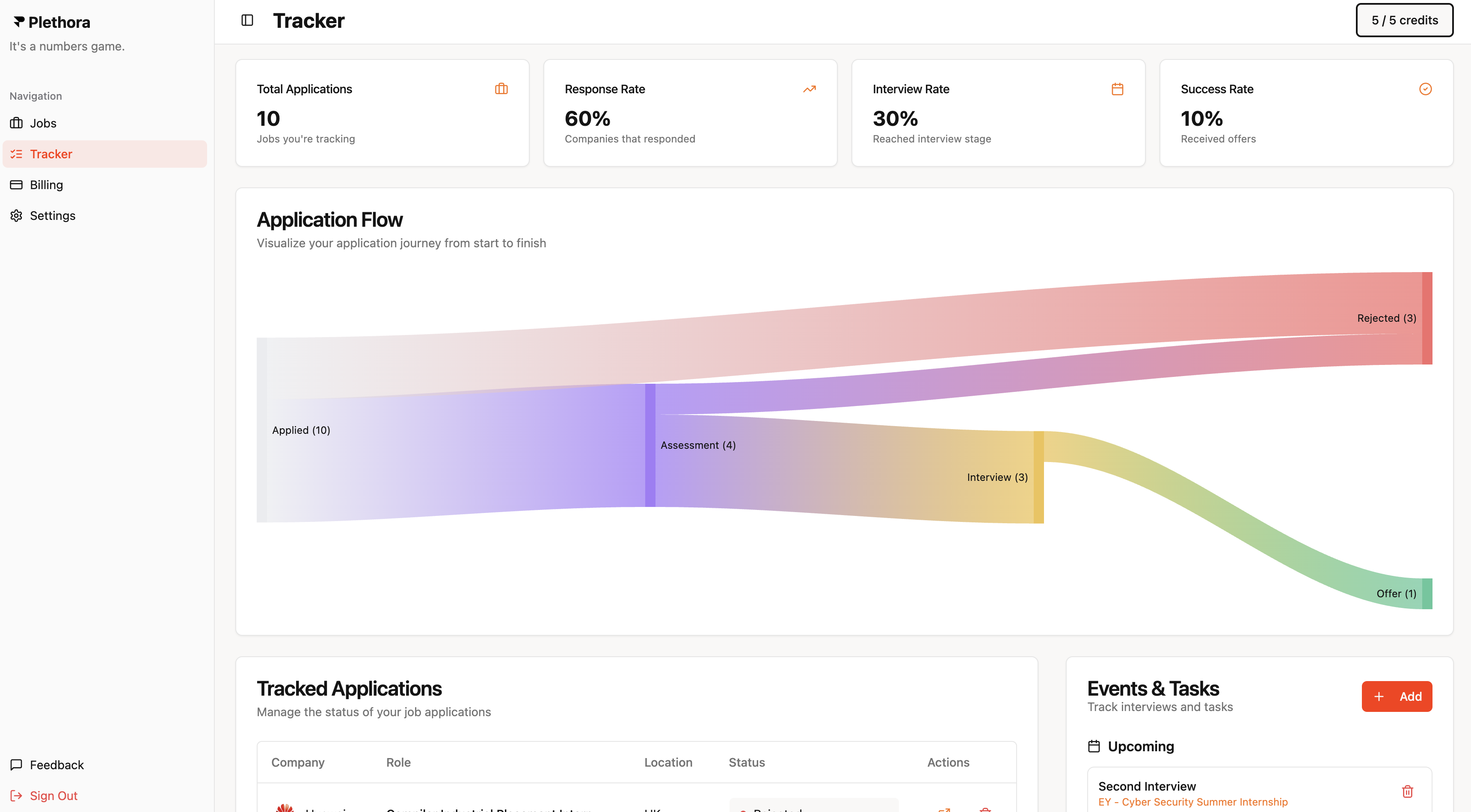The width and height of the screenshot is (1471, 812).
Task: Click the Settings gear icon
Action: point(17,216)
